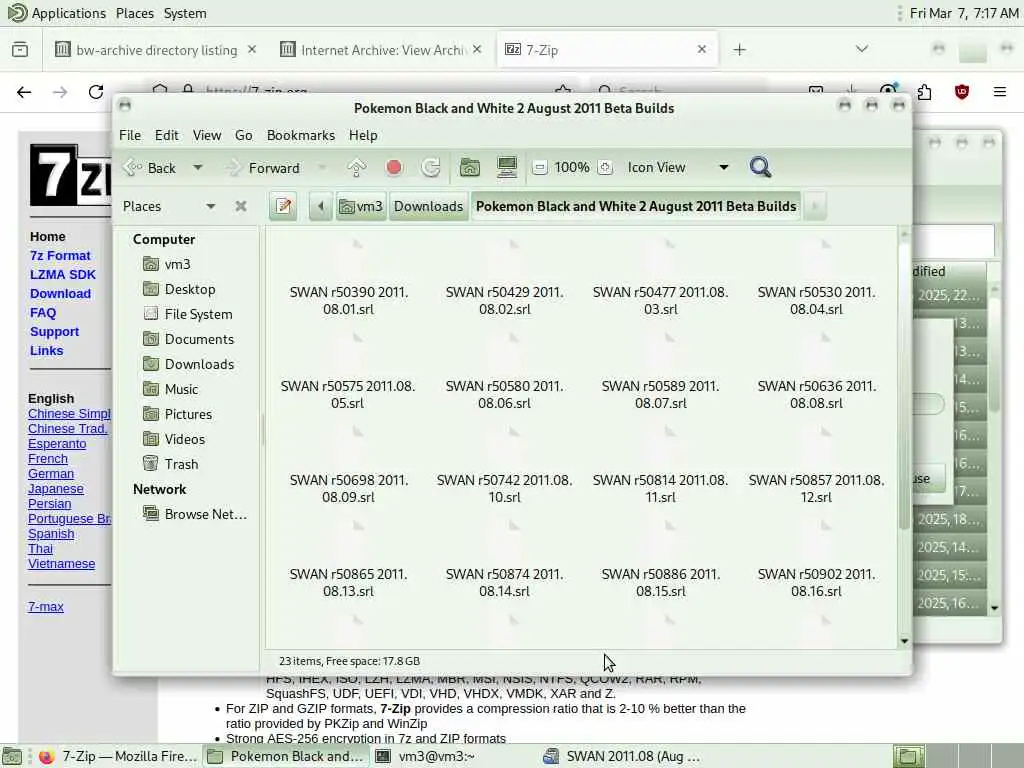Screen dimensions: 1024x768
Task: Click the uBlock shield icon
Action: click(962, 92)
